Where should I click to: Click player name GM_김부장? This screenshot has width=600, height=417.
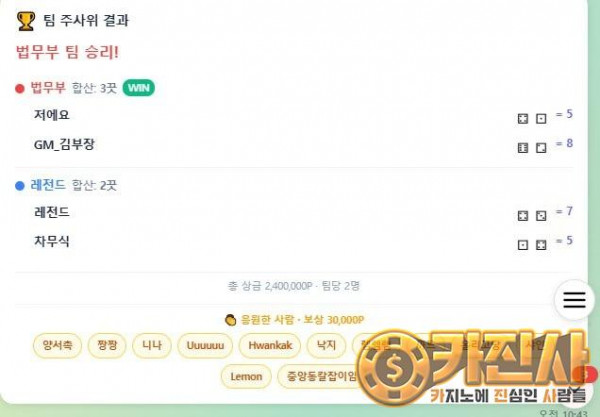[64, 145]
